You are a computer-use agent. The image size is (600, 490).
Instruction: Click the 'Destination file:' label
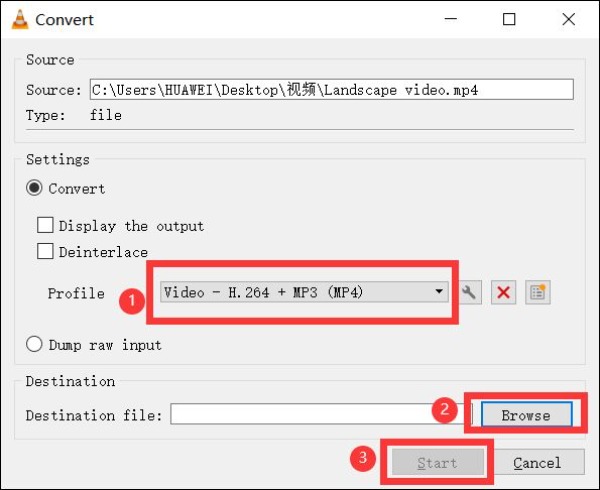pos(94,415)
